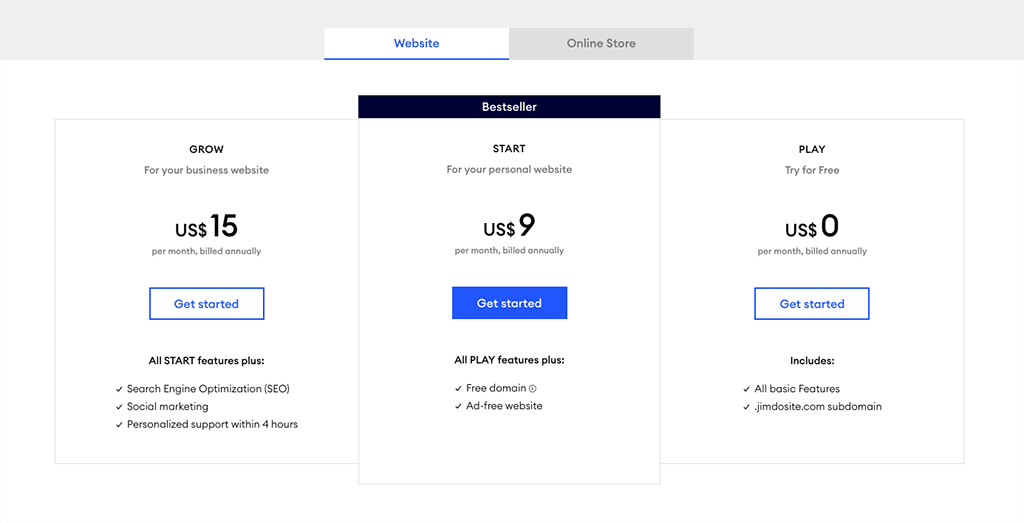Click 'All START features plus:' heading
Screen dimensions: 1024x523
tap(206, 360)
